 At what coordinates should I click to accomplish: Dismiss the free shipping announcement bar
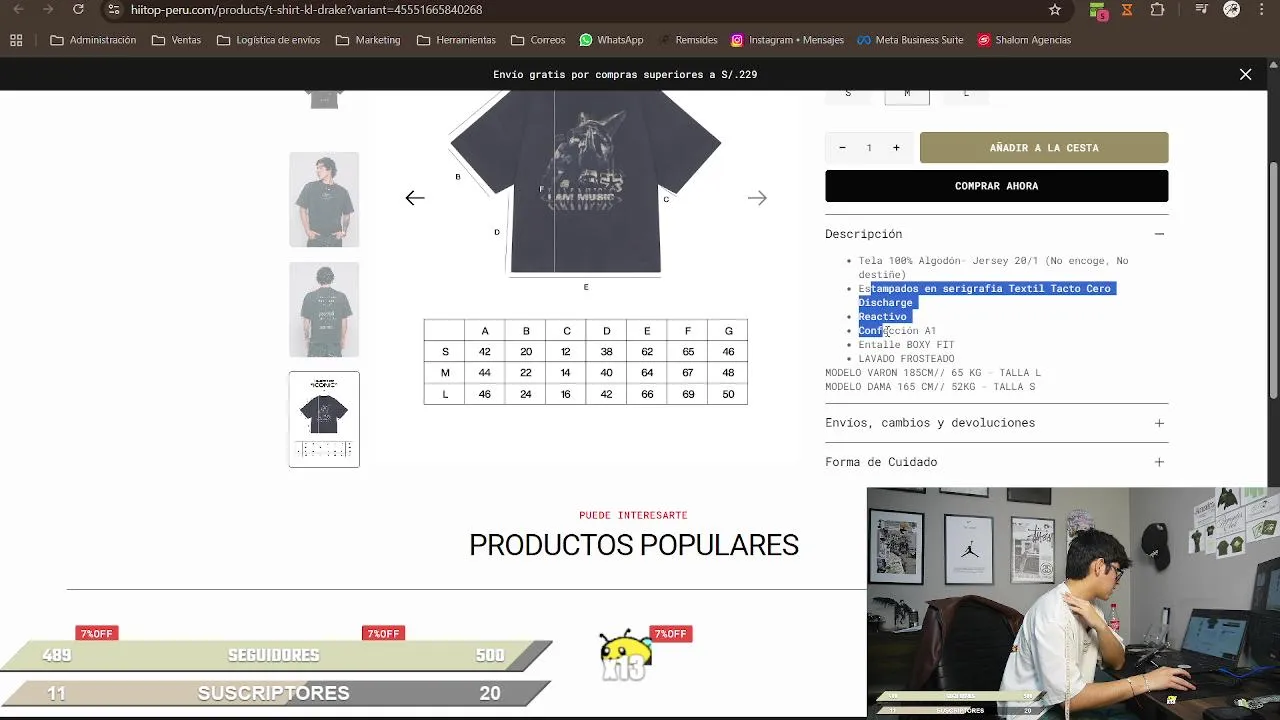(x=1245, y=74)
